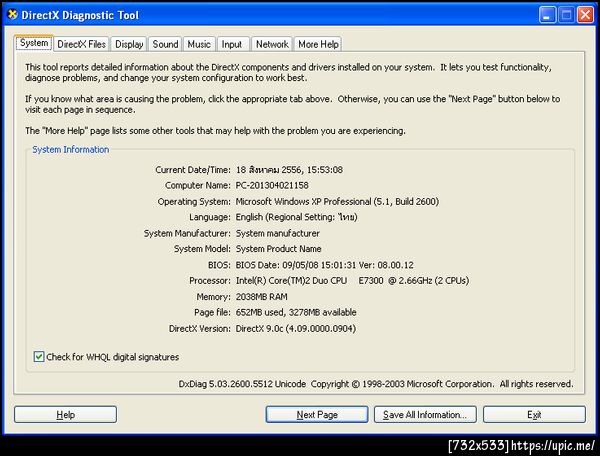This screenshot has width=600, height=456.
Task: Click the System Product Name model value
Action: tap(278, 249)
